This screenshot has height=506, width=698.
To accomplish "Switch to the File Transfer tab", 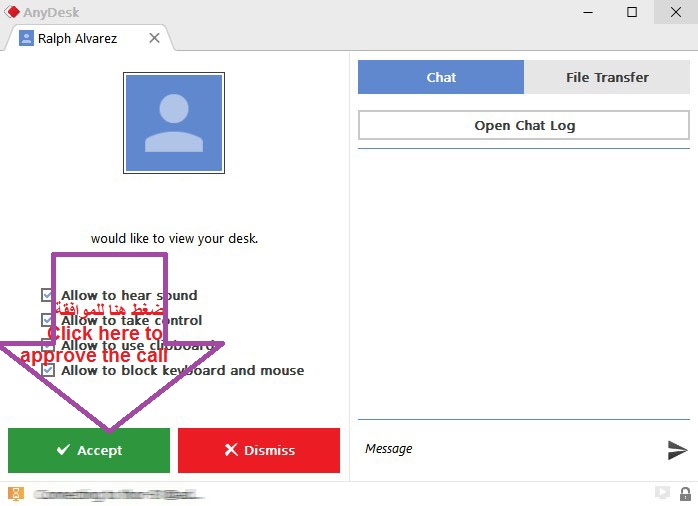I will pos(607,77).
